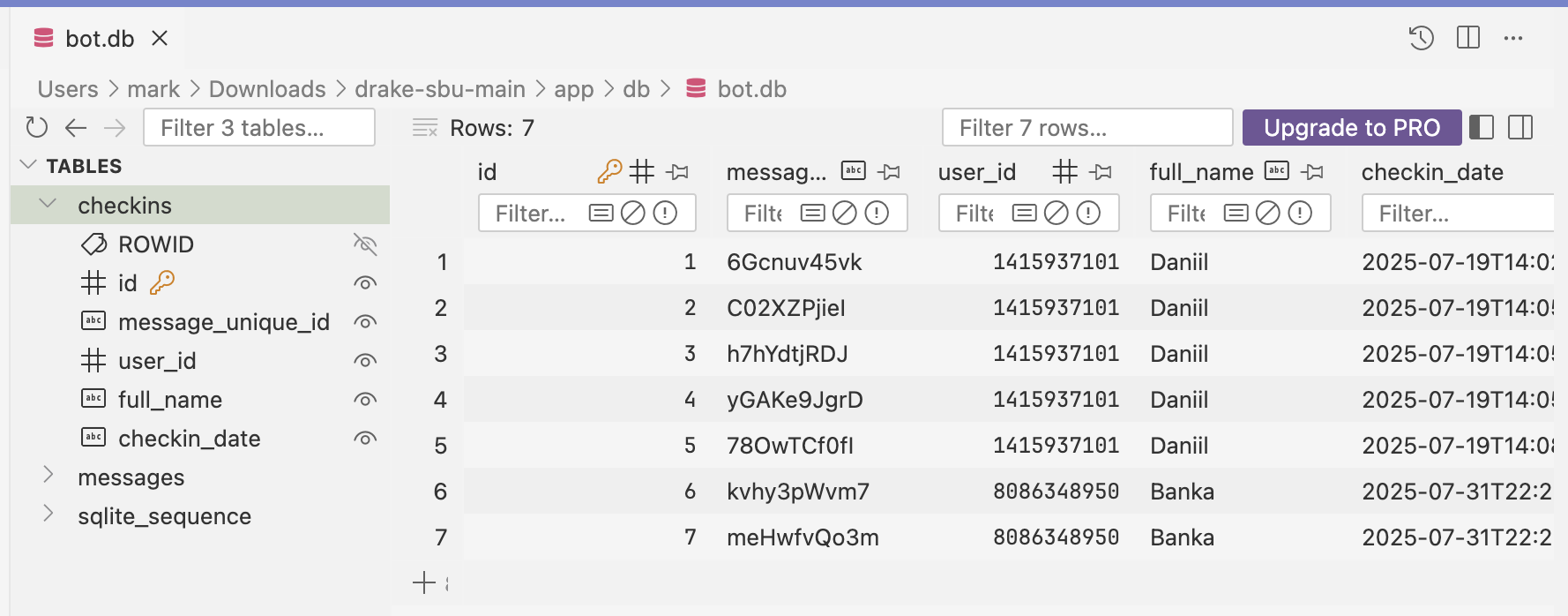Click the add row plus icon

424,582
